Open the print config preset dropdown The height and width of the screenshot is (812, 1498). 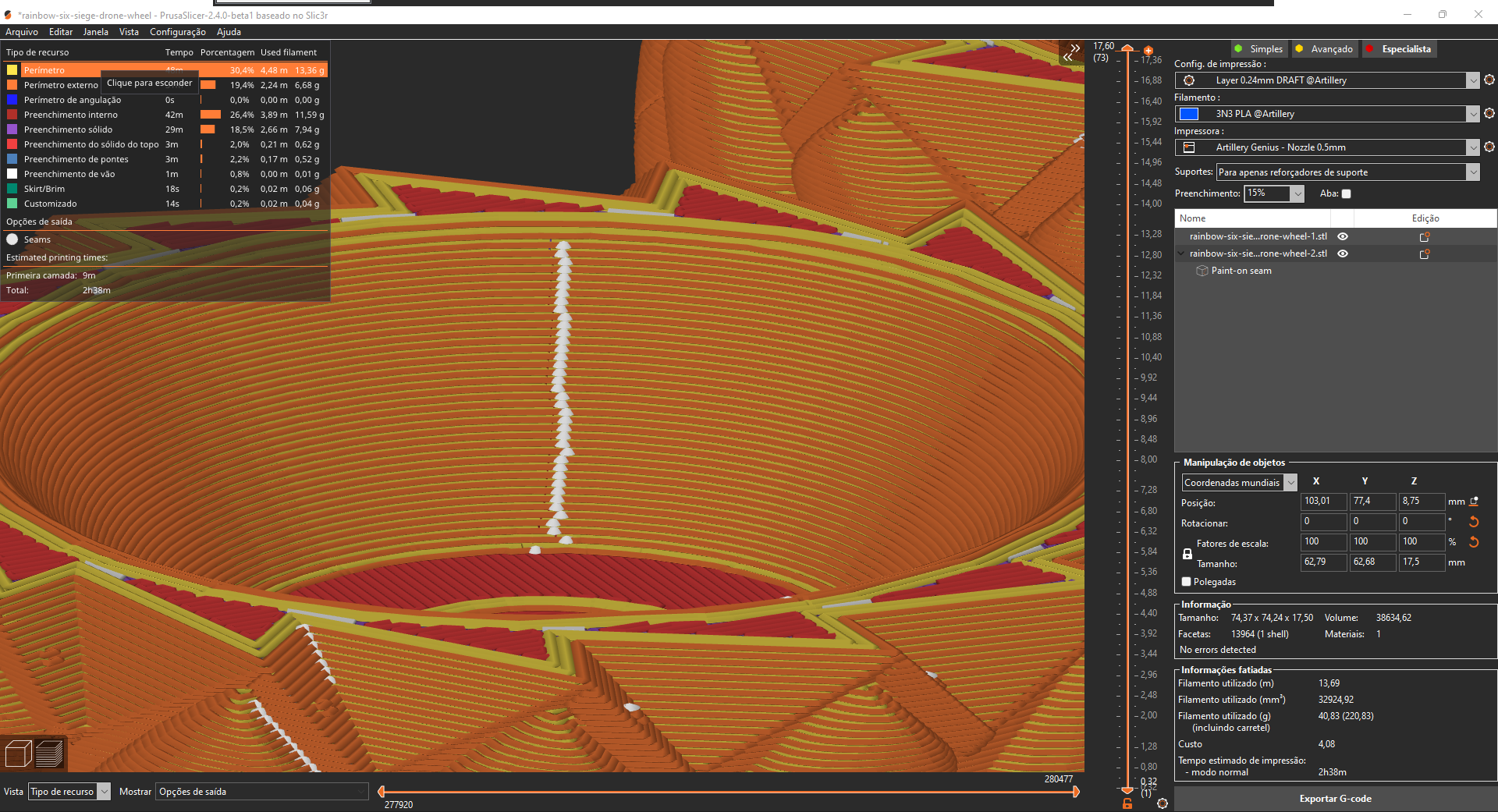tap(1472, 80)
